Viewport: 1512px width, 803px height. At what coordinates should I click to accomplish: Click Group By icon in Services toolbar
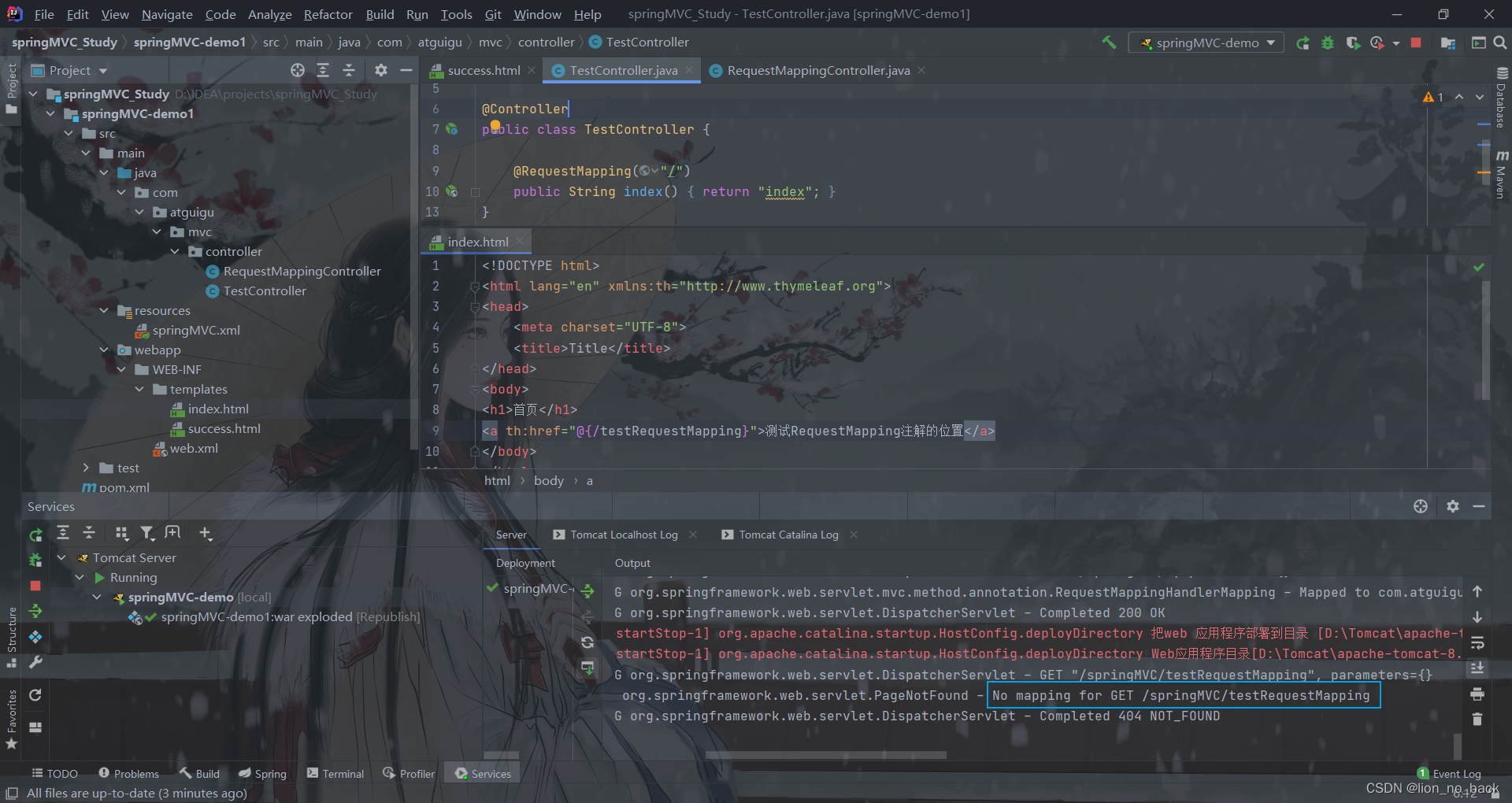(121, 534)
